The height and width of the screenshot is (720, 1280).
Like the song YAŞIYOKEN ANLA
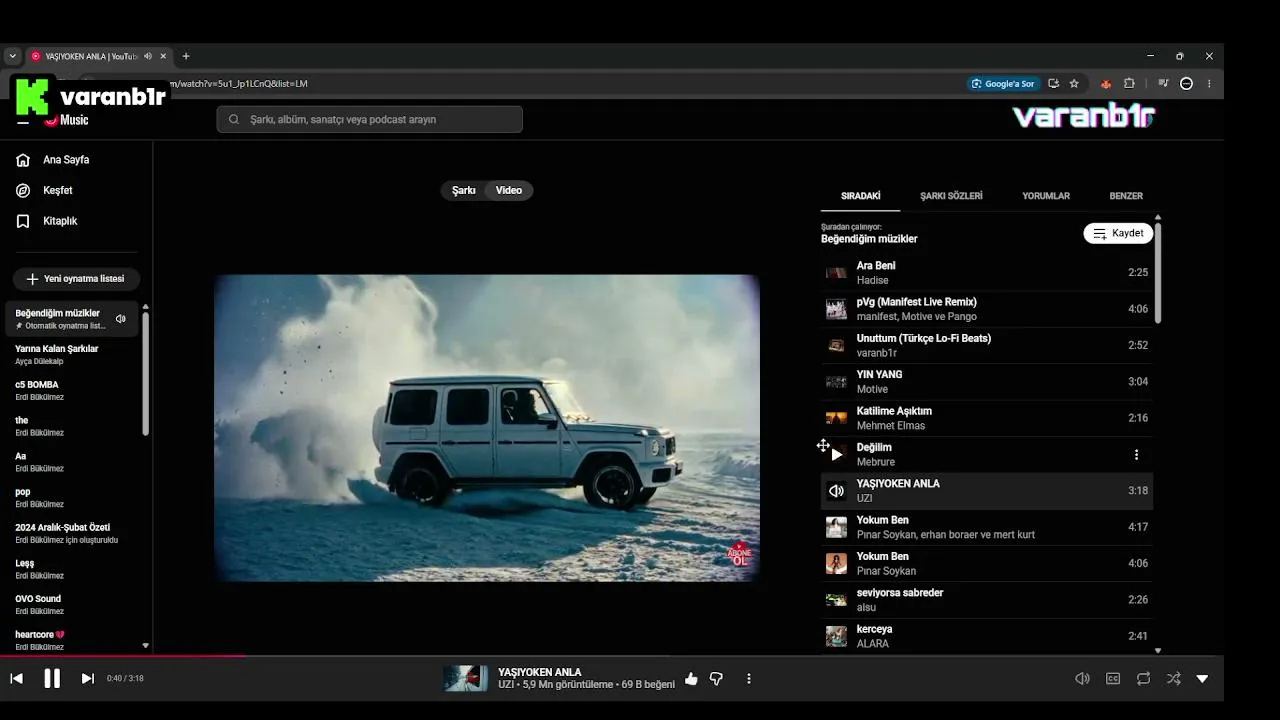[691, 679]
